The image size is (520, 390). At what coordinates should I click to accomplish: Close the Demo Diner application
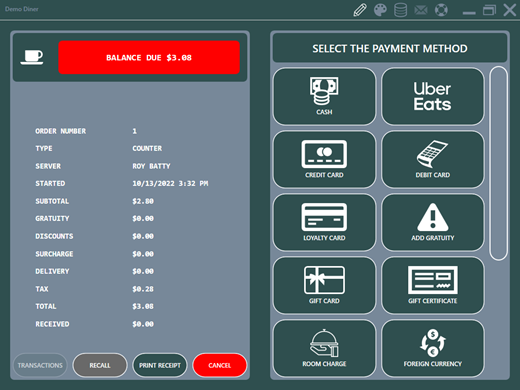[510, 10]
